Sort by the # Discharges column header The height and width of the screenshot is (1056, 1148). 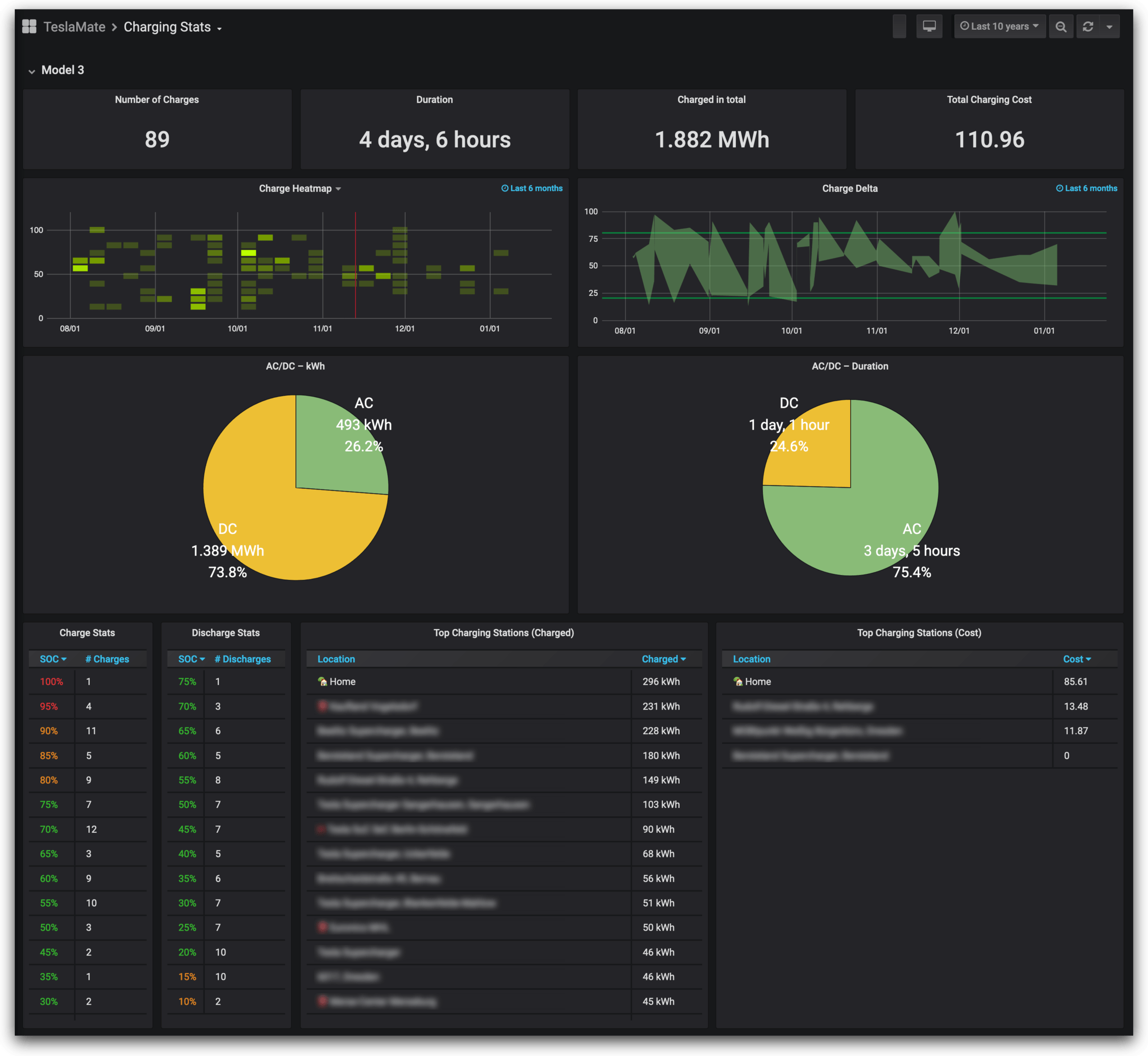[242, 659]
